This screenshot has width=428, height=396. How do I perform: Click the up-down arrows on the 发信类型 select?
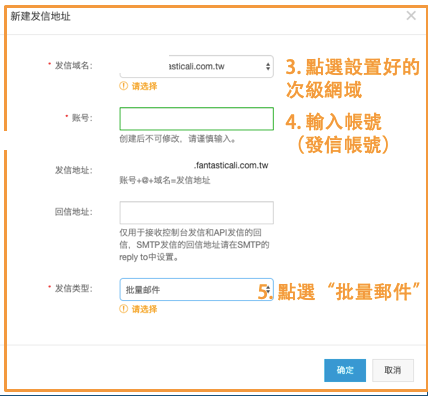point(268,289)
